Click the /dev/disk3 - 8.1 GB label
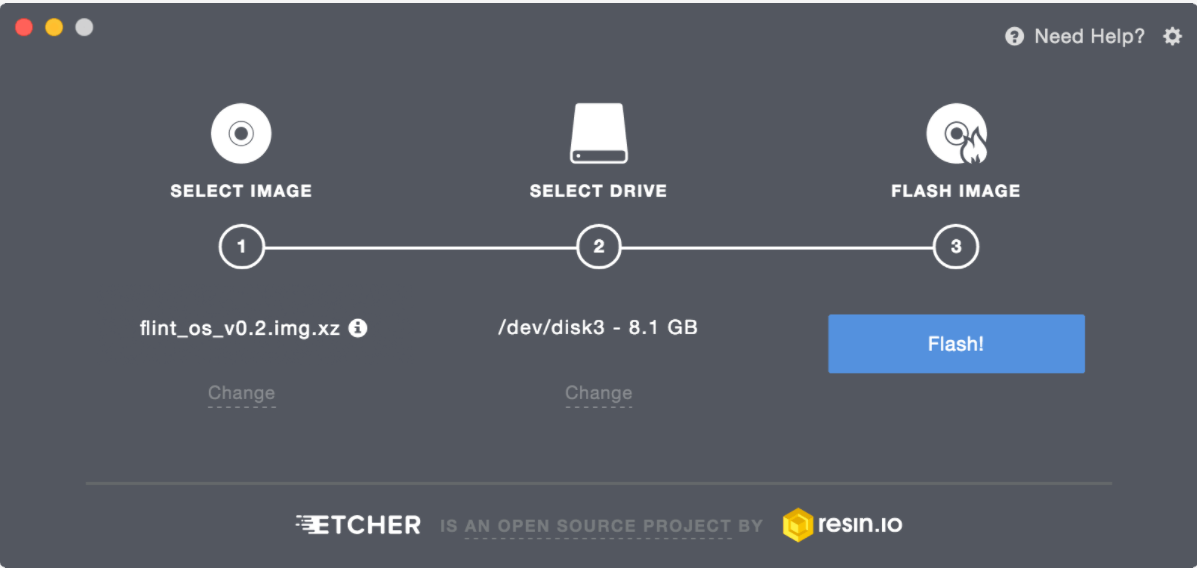The height and width of the screenshot is (568, 1197). coord(598,327)
